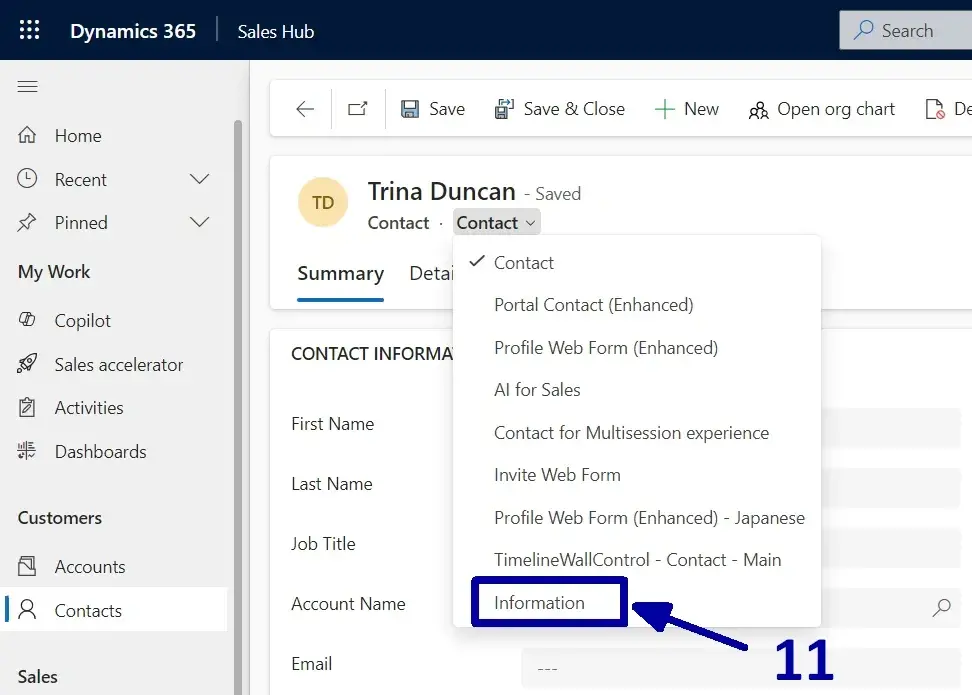972x695 pixels.
Task: Click the Account Name lookup magnifier icon
Action: [x=941, y=607]
